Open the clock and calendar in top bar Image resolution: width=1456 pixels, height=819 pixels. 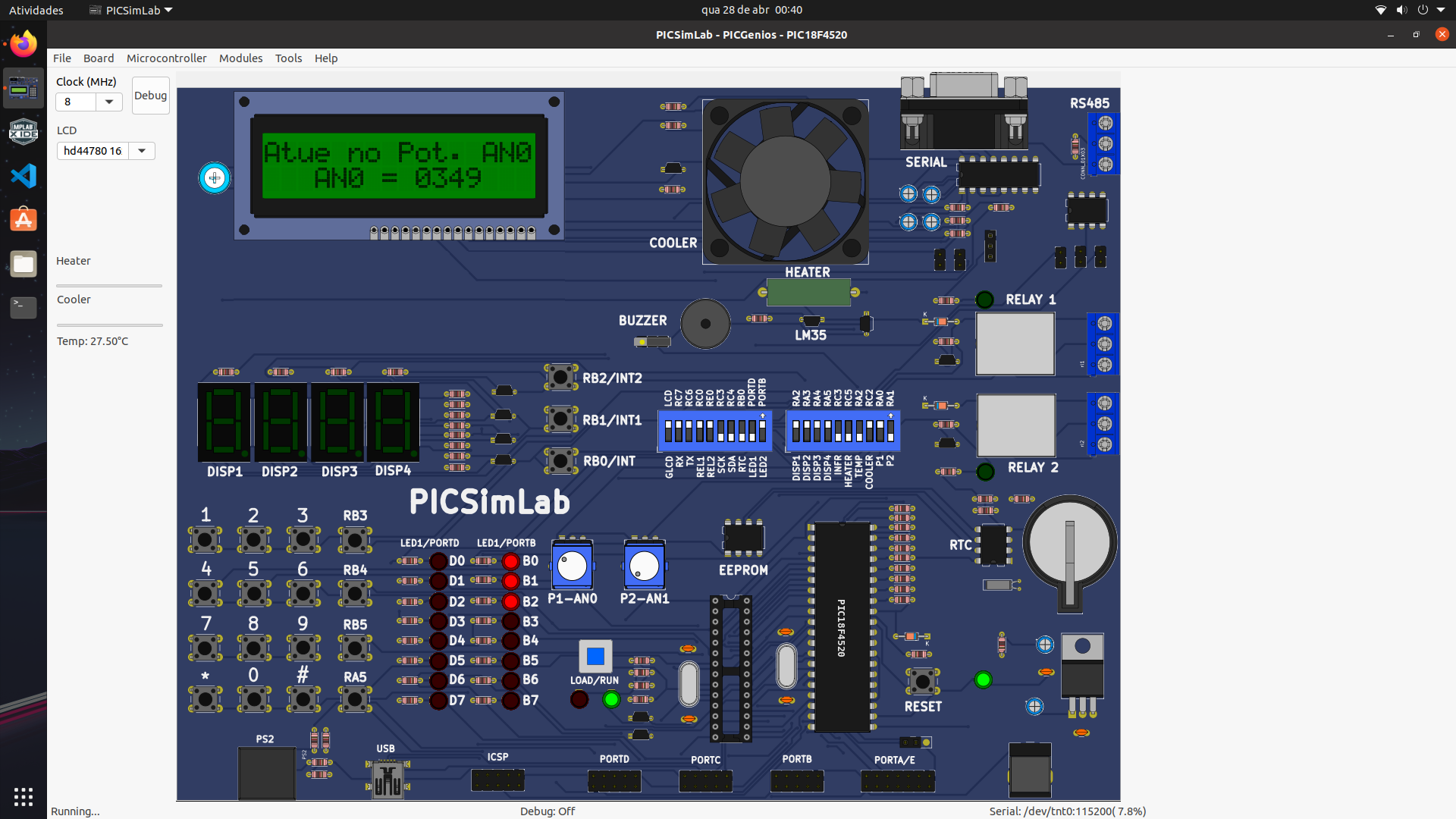pyautogui.click(x=752, y=10)
